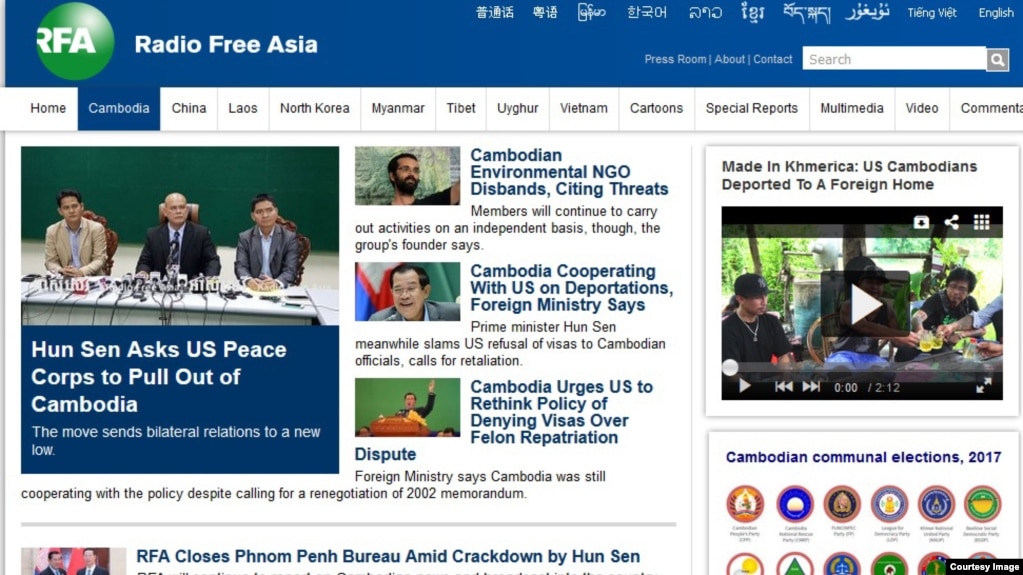This screenshot has height=575, width=1023.
Task: Open Made In Khmerica video title
Action: (x=849, y=176)
